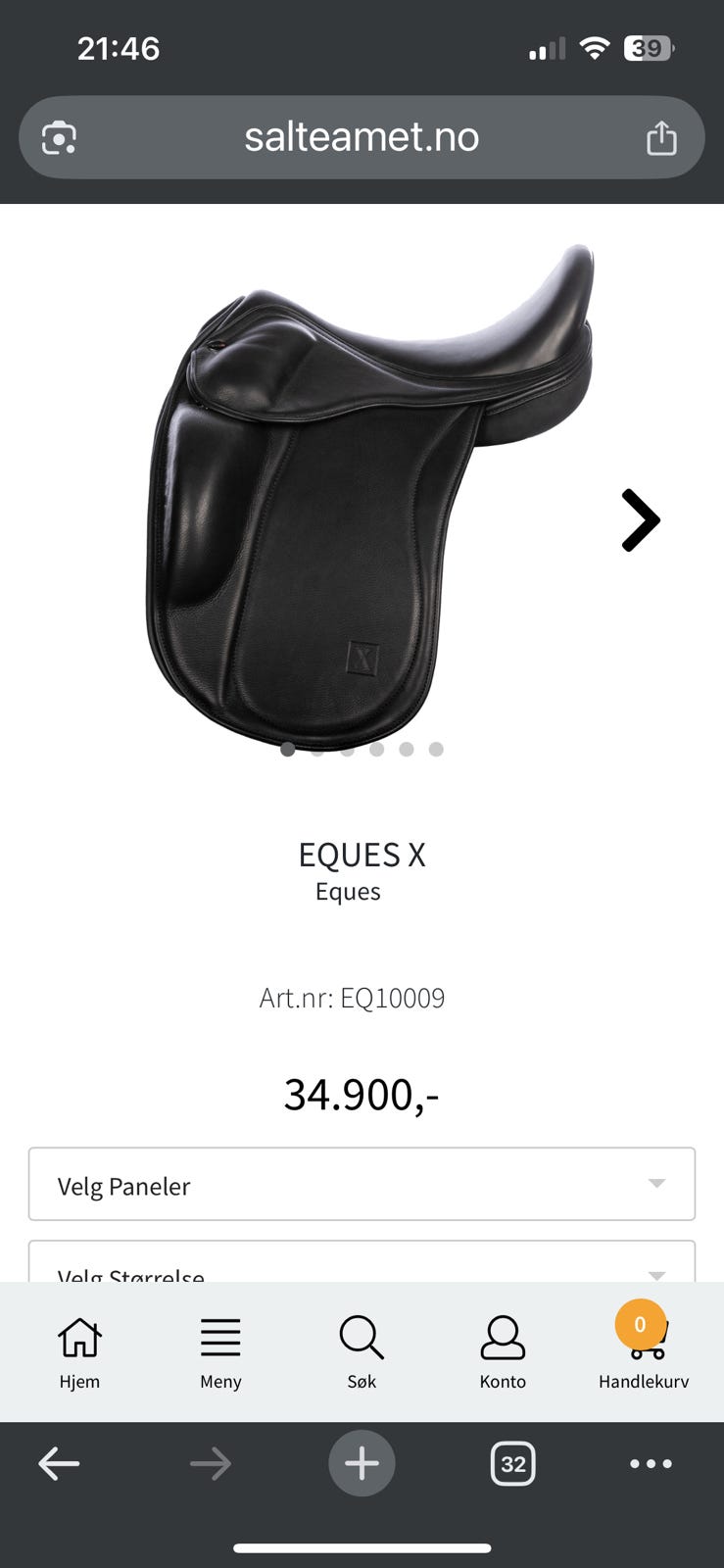Image resolution: width=724 pixels, height=1568 pixels.
Task: Expand the Velg Paneler dropdown
Action: click(x=362, y=1184)
